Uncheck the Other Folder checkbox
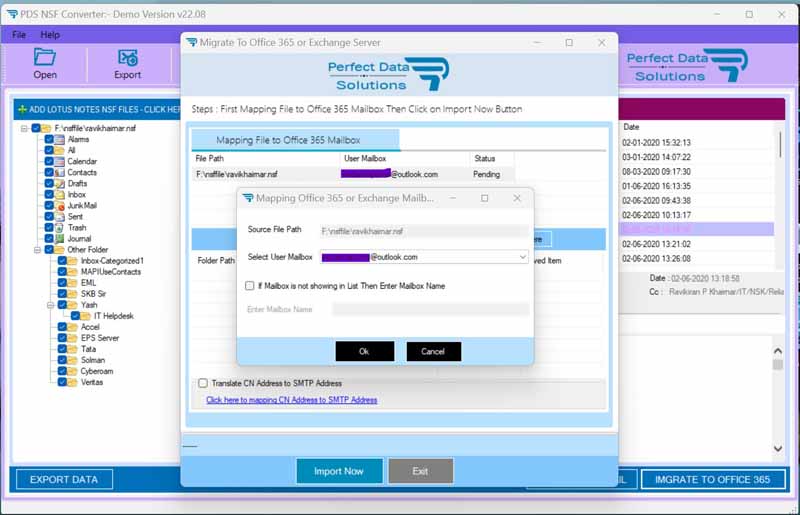The height and width of the screenshot is (515, 800). click(x=49, y=250)
